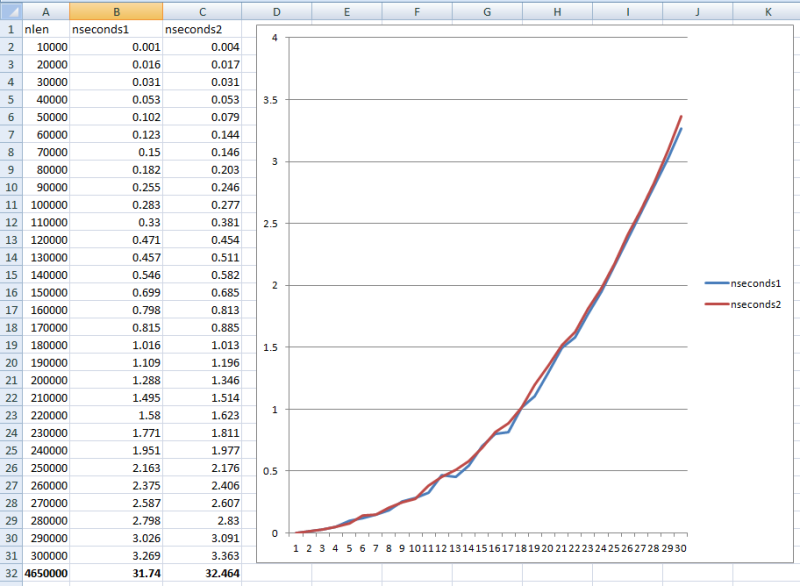The width and height of the screenshot is (800, 586).
Task: Click cell with value 100000
Action: point(46,205)
